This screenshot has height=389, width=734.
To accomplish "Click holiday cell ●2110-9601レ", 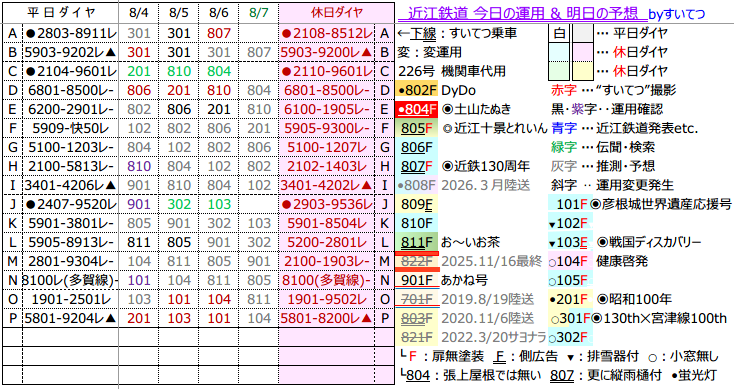I will (x=327, y=72).
